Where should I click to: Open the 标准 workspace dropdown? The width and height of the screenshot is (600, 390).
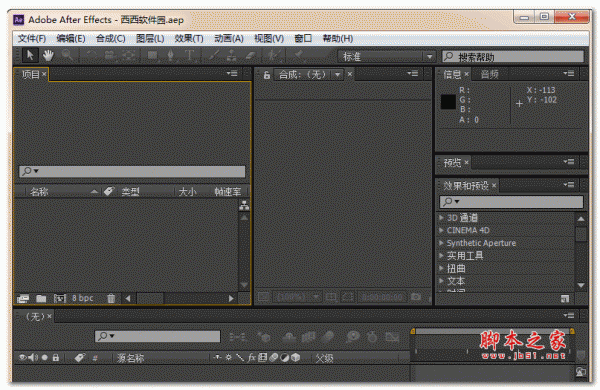386,57
